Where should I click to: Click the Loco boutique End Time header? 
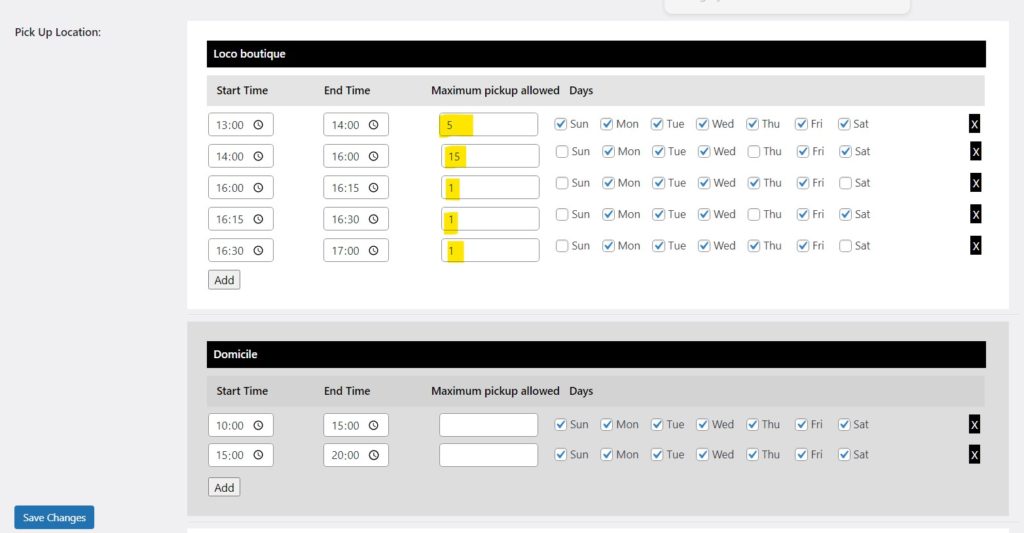(x=347, y=90)
